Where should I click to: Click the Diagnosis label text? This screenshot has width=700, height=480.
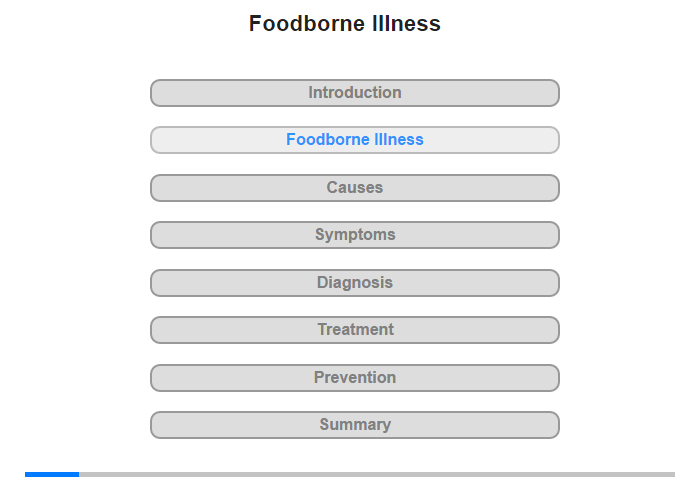tap(355, 283)
